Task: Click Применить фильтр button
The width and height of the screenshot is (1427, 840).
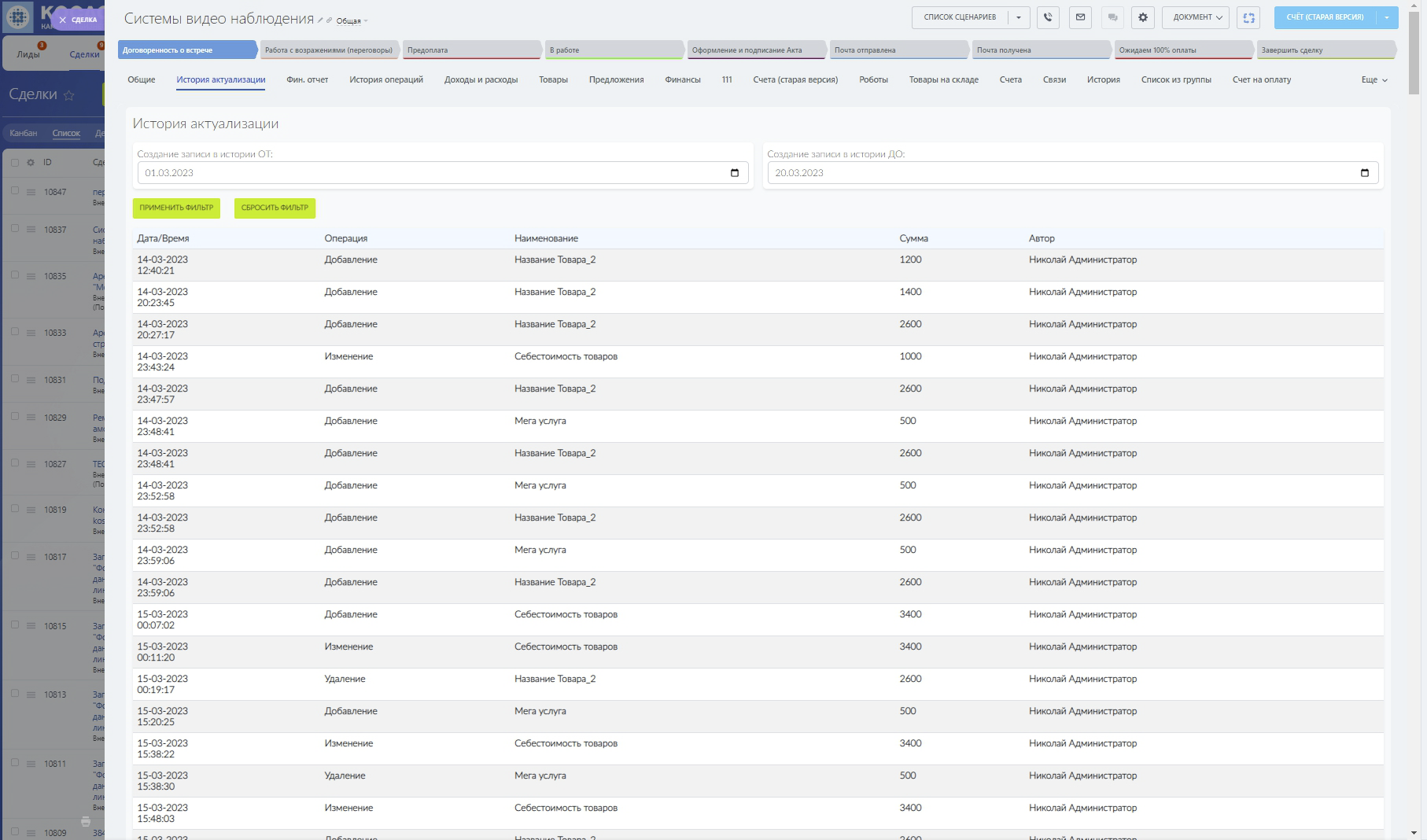Action: tap(176, 208)
